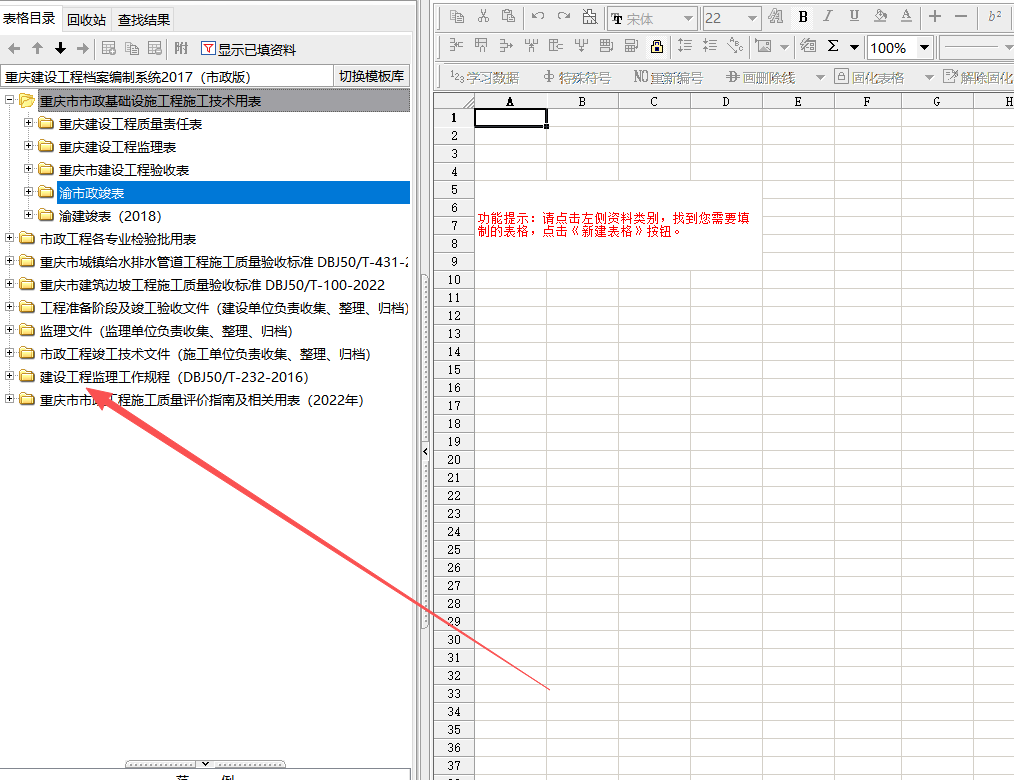
Task: Expand 重庆建设工程质量责任表 folder
Action: coord(28,122)
